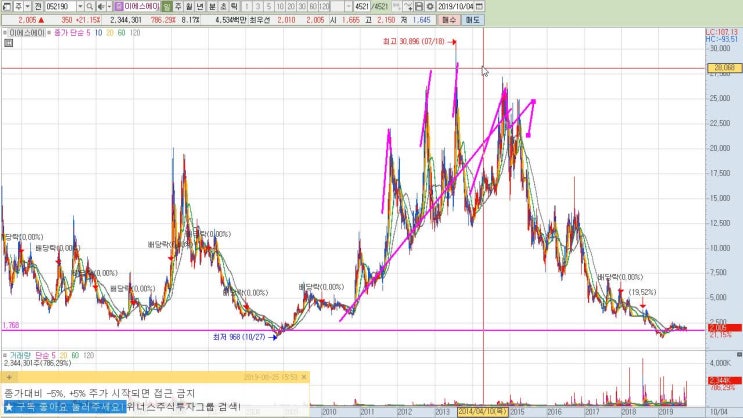Click the 매도 sell button

coord(472,20)
